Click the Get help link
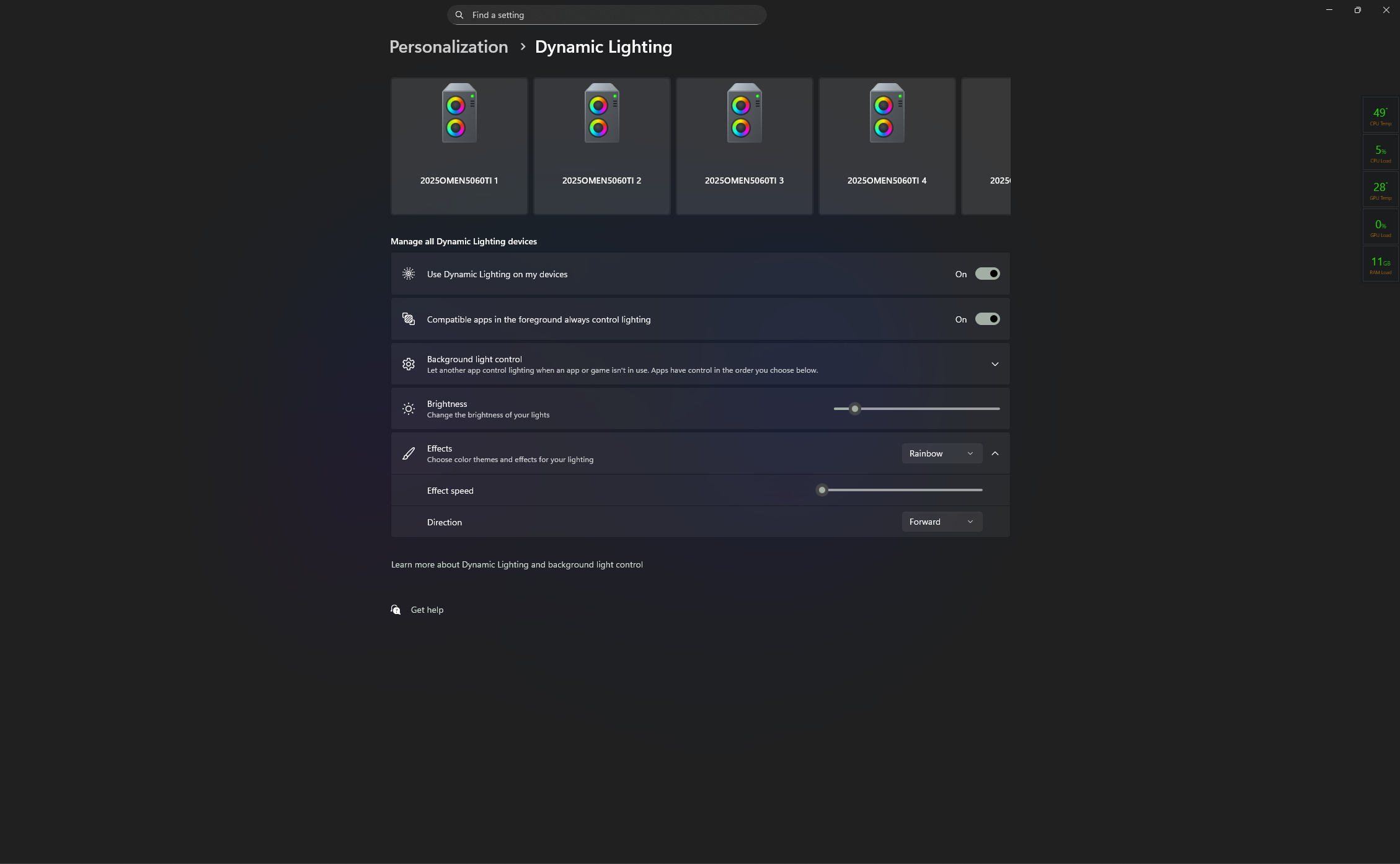Screen dimensions: 1400x864 point(427,610)
